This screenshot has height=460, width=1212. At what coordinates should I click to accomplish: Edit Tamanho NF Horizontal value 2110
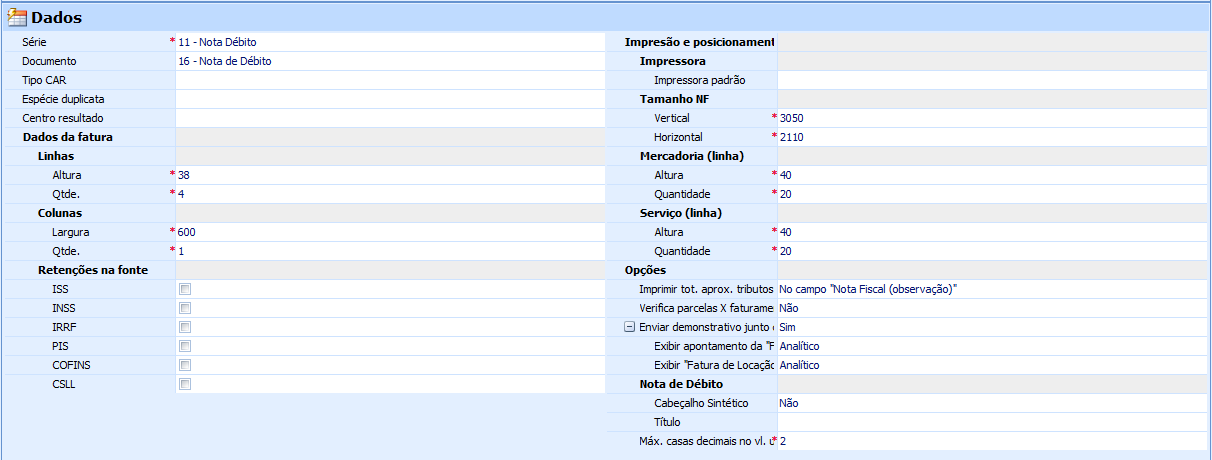tap(992, 137)
